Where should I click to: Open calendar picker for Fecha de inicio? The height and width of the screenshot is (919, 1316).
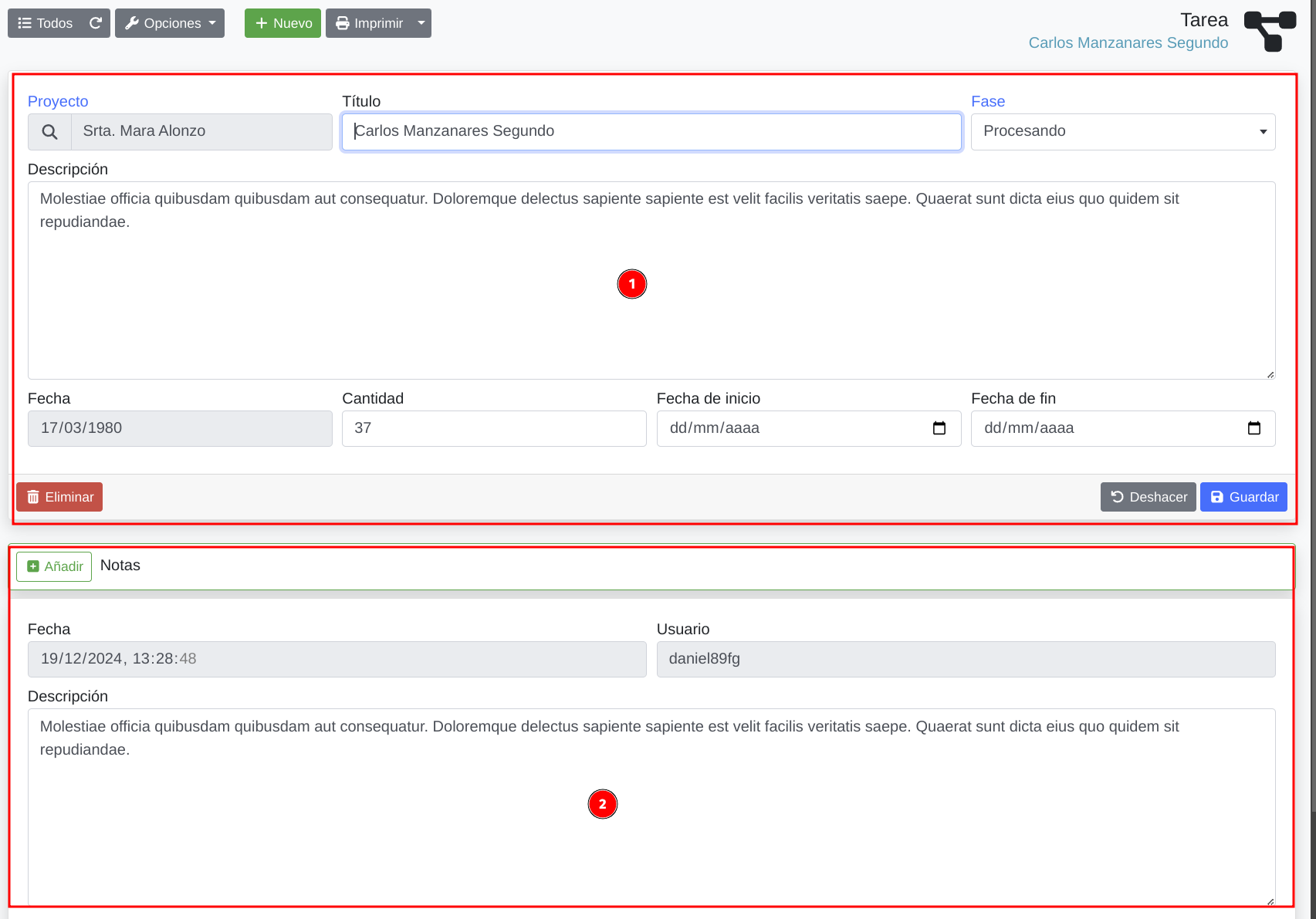tap(939, 428)
